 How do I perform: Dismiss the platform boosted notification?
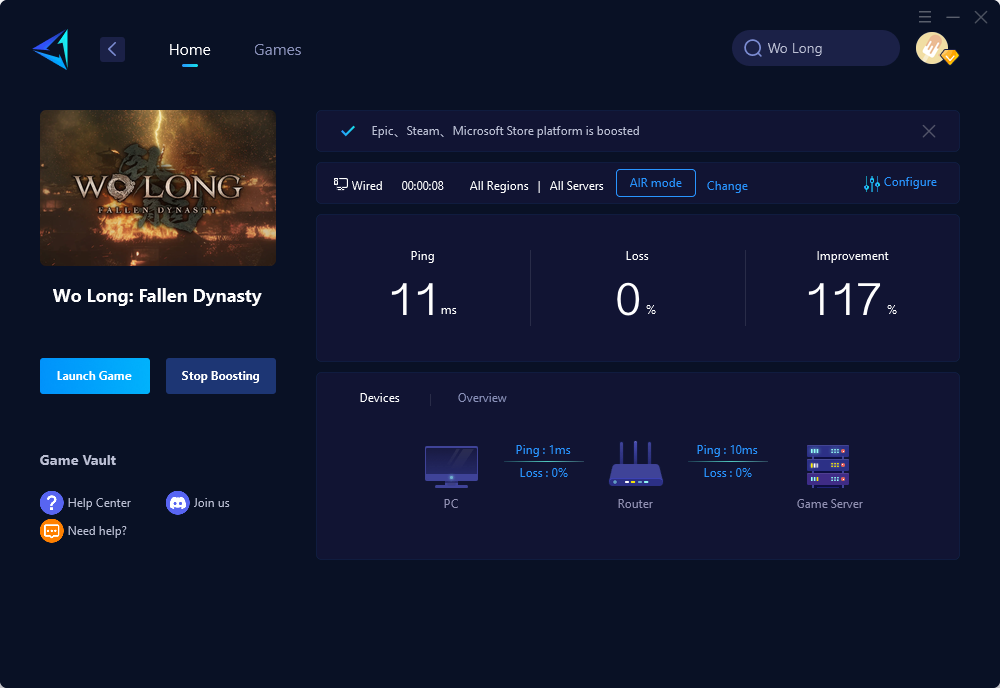tap(929, 131)
